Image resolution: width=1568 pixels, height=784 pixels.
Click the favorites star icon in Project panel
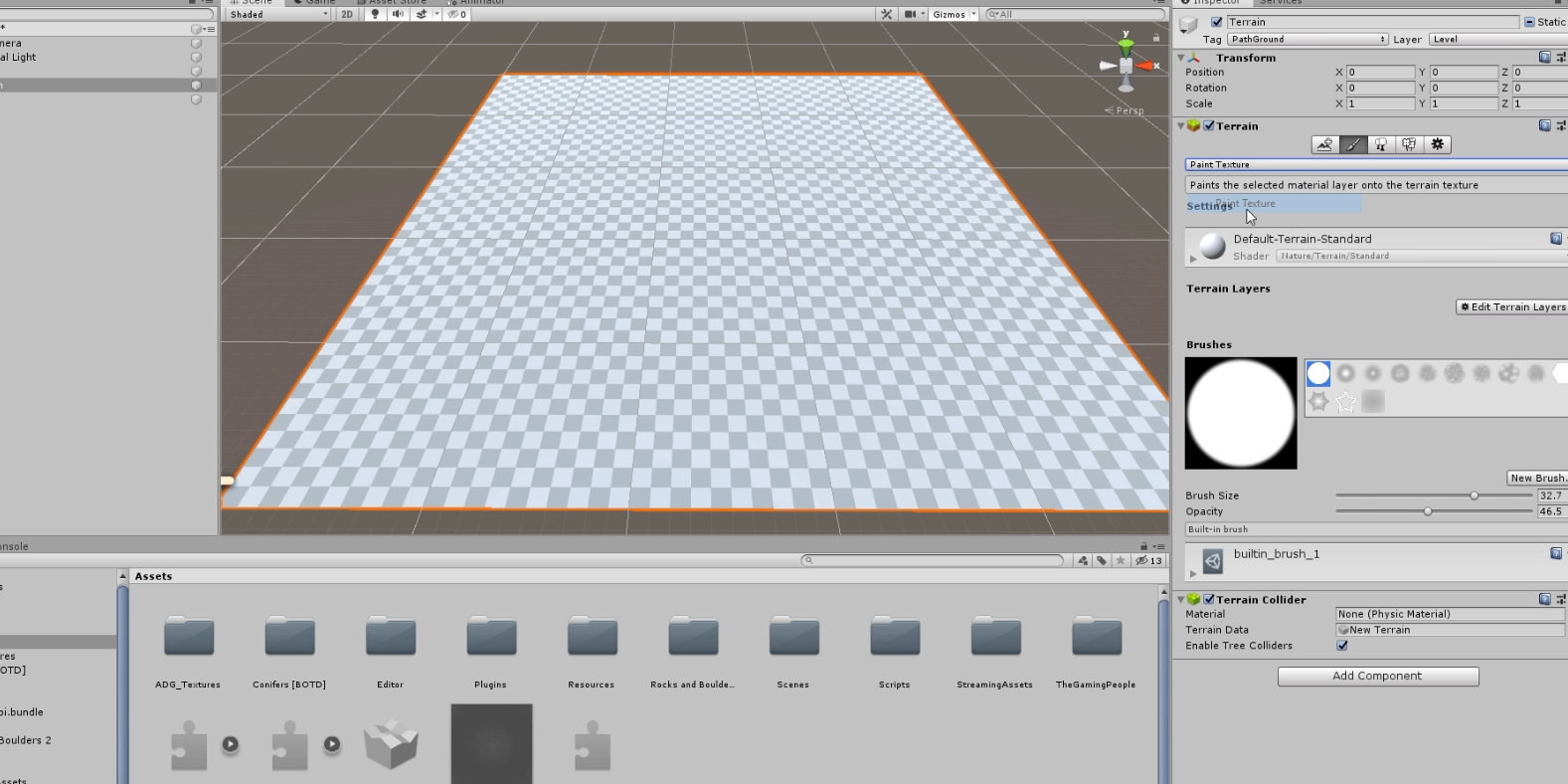[1121, 560]
